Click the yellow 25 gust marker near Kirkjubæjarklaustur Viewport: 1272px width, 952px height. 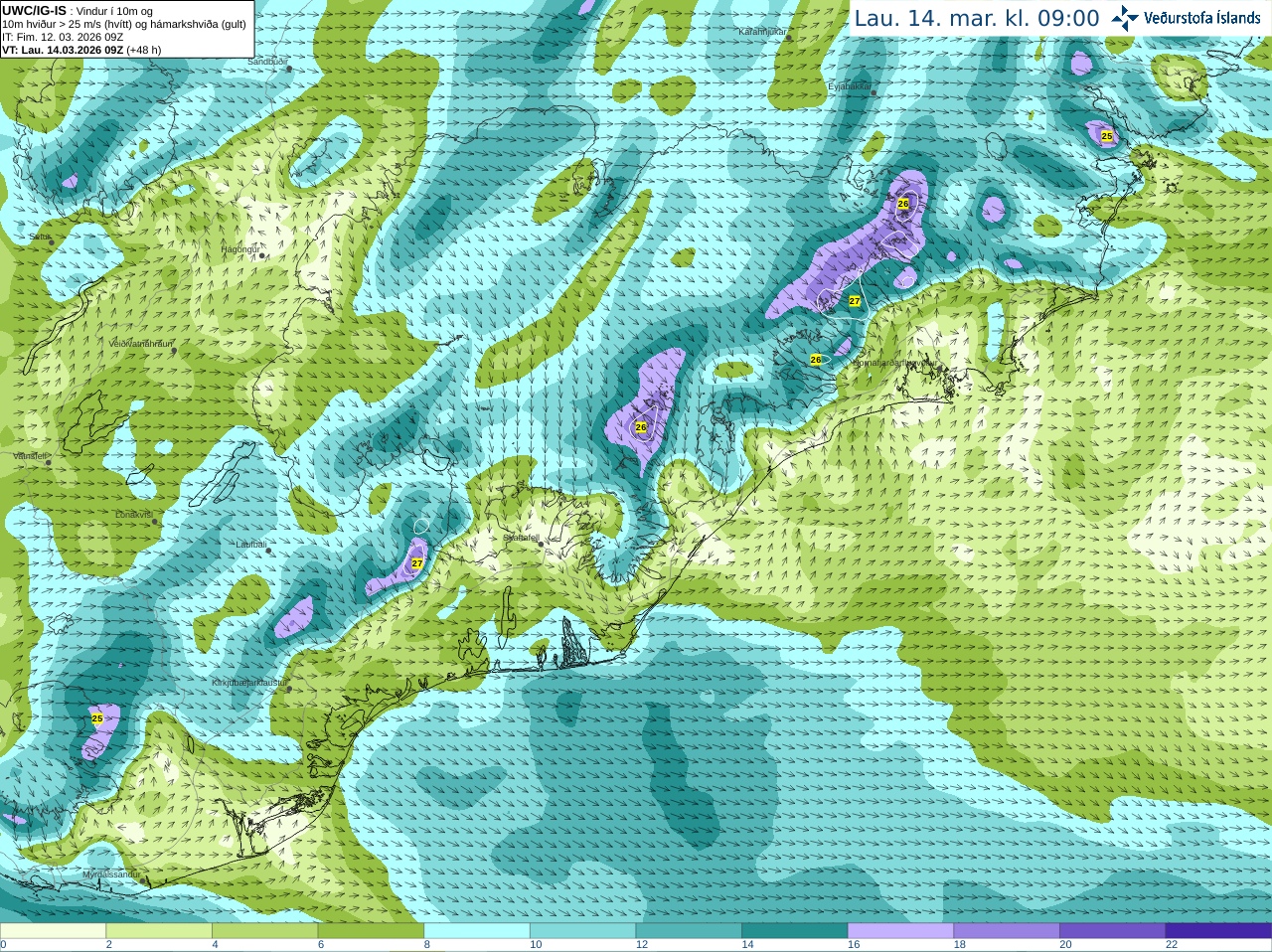[x=97, y=718]
